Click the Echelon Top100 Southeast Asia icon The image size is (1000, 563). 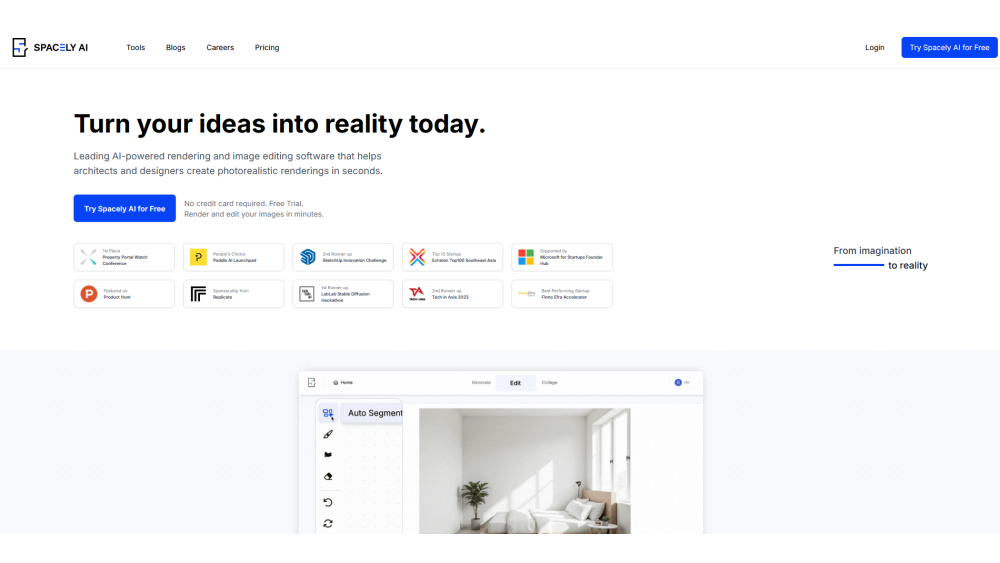pyautogui.click(x=417, y=257)
